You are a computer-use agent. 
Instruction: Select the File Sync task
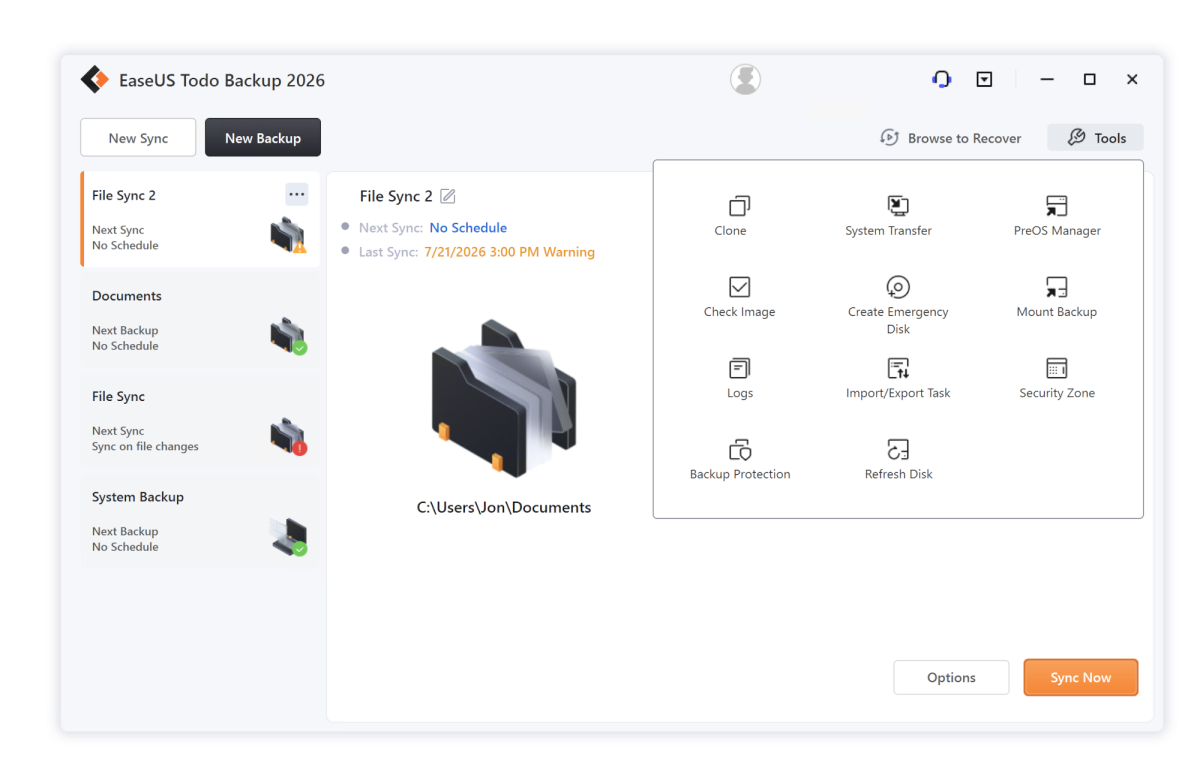point(200,420)
